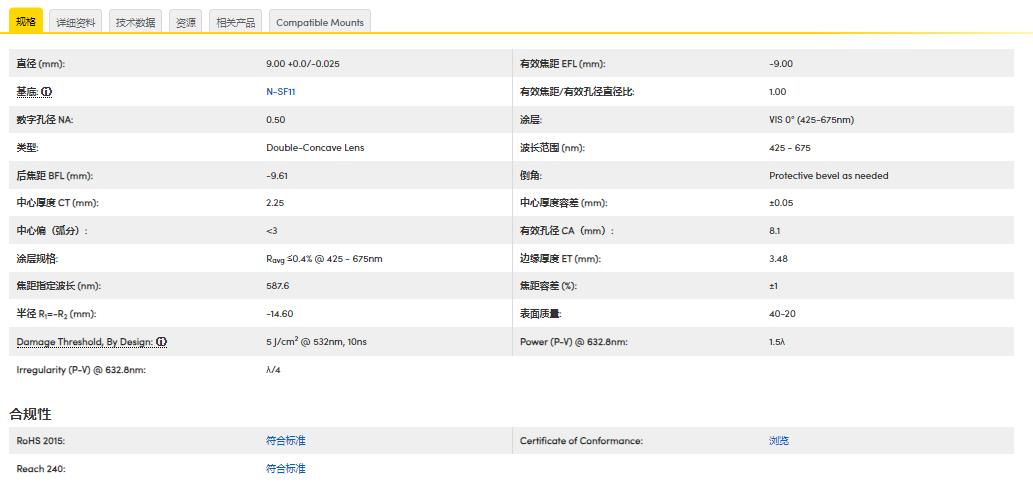Click the 有效焦距 EFL (mm) label
The width and height of the screenshot is (1033, 500).
562,64
